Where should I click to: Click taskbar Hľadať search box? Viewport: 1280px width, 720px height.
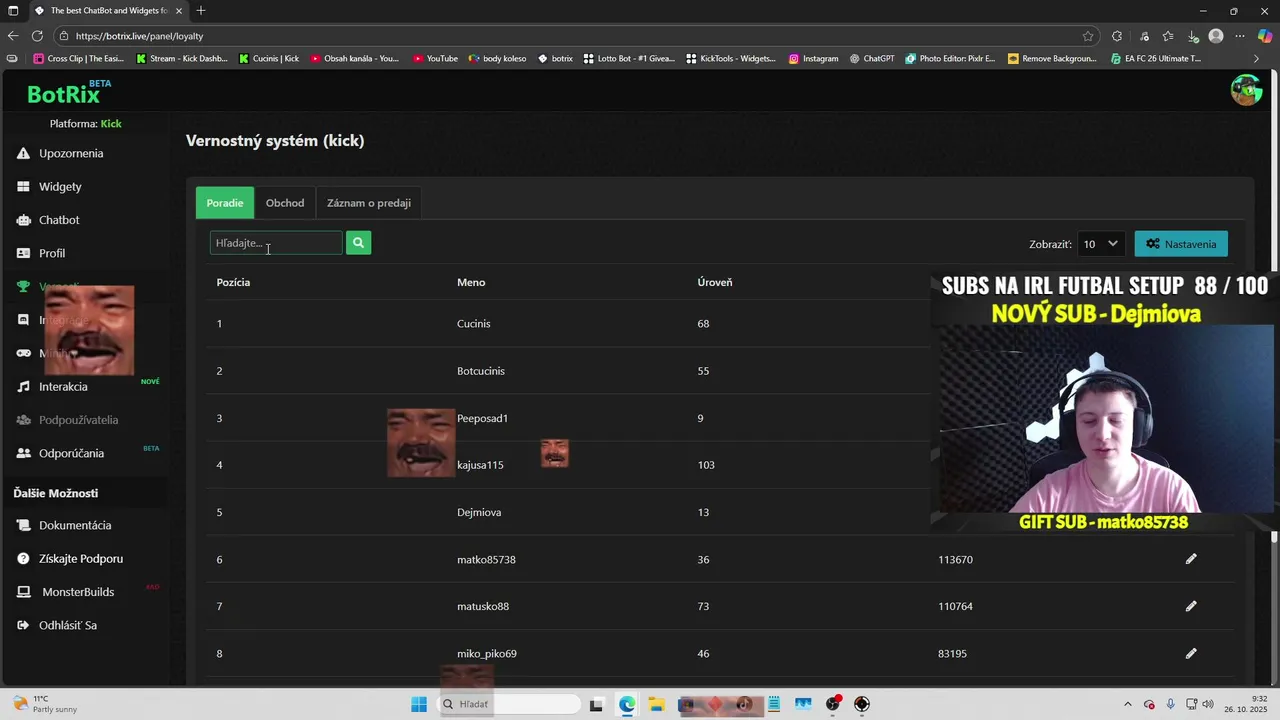pos(510,704)
